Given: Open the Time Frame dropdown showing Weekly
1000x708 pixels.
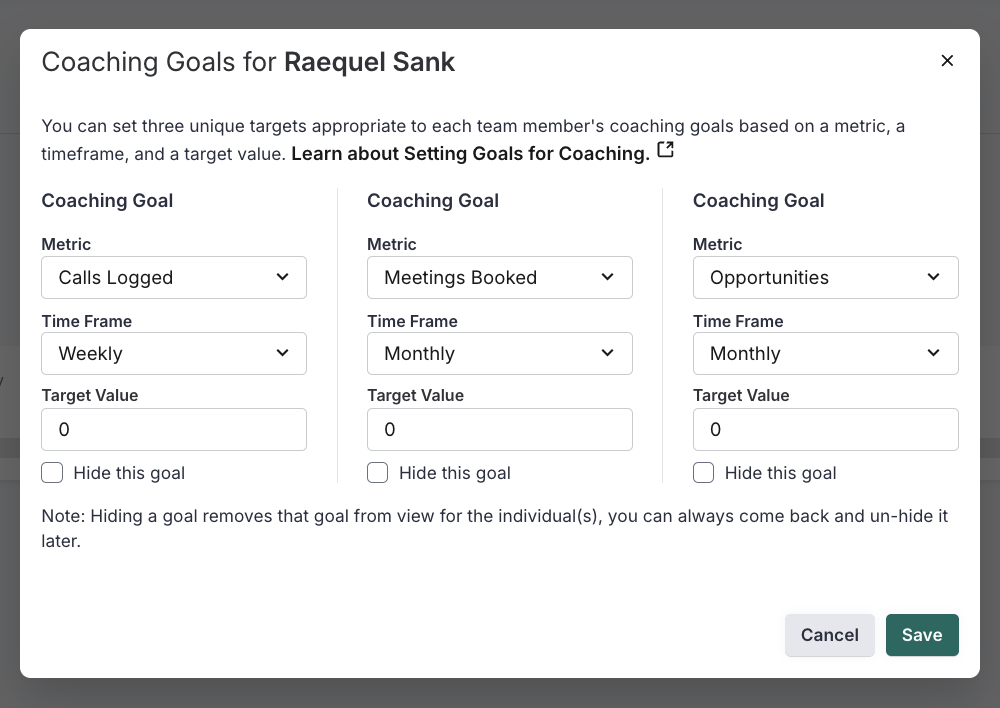Looking at the screenshot, I should [174, 353].
